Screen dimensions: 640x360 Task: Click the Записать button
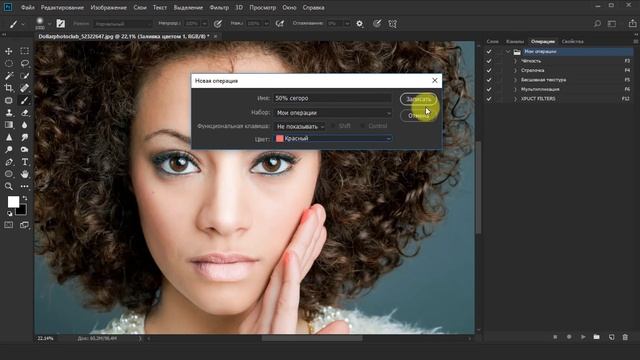click(x=418, y=99)
